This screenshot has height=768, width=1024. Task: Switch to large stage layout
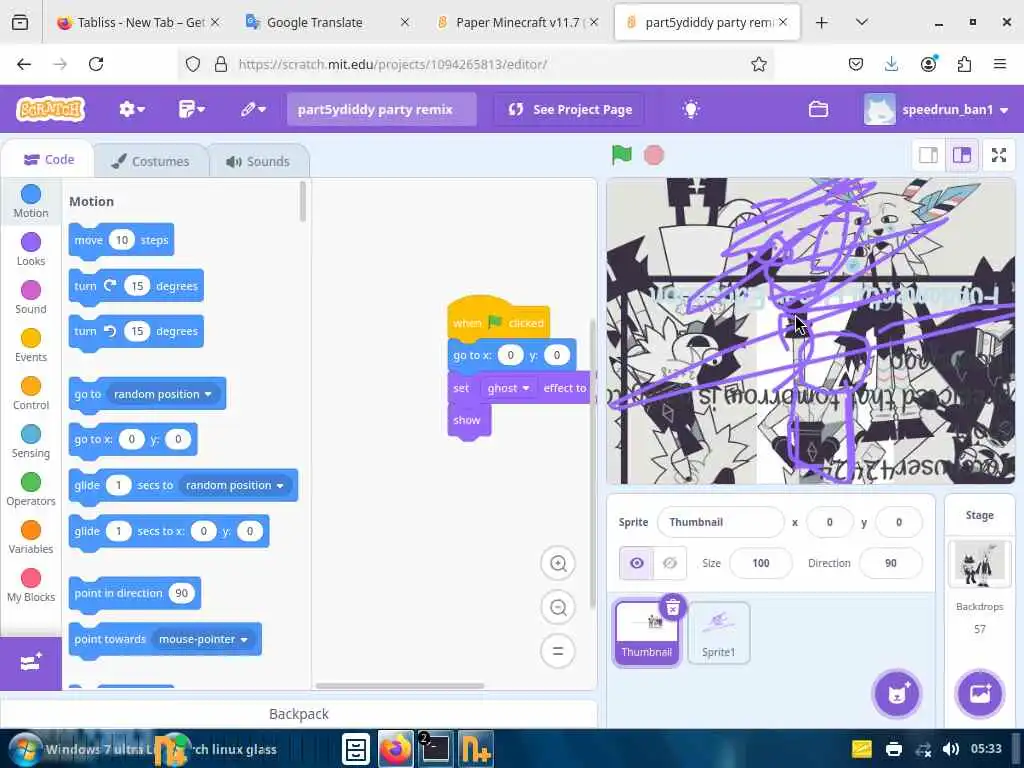[x=961, y=155]
